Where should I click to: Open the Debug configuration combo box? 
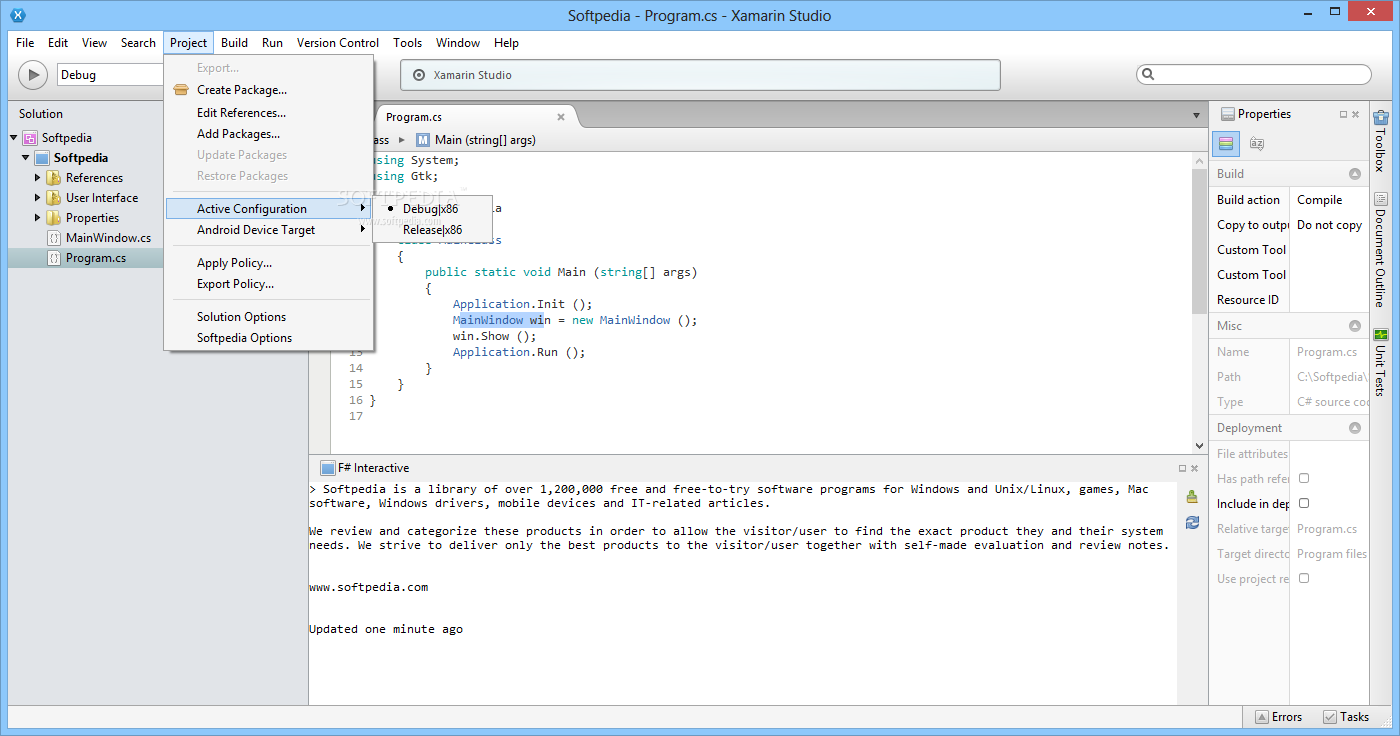tap(110, 75)
